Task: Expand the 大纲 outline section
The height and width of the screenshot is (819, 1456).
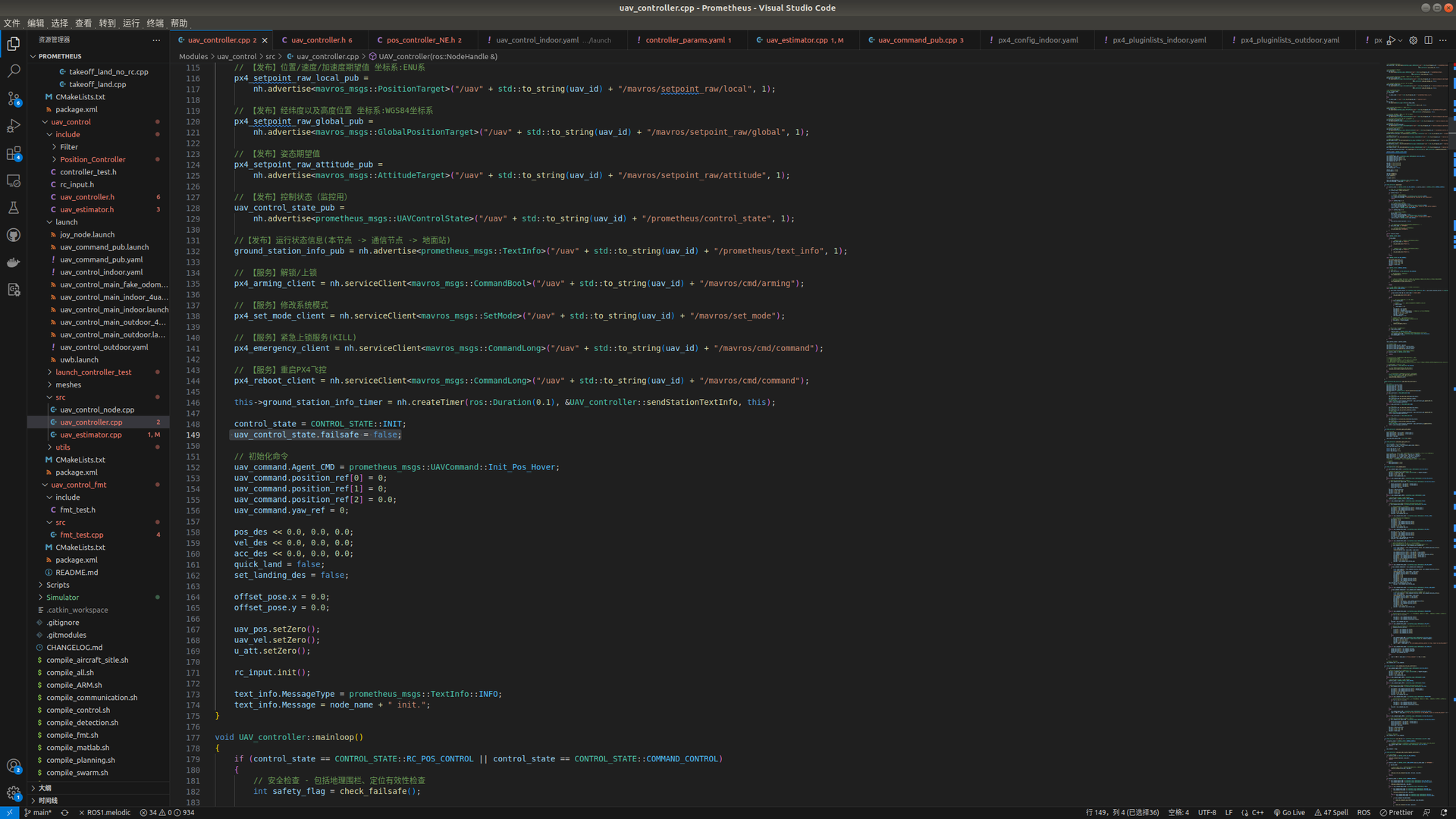Action: pyautogui.click(x=98, y=788)
